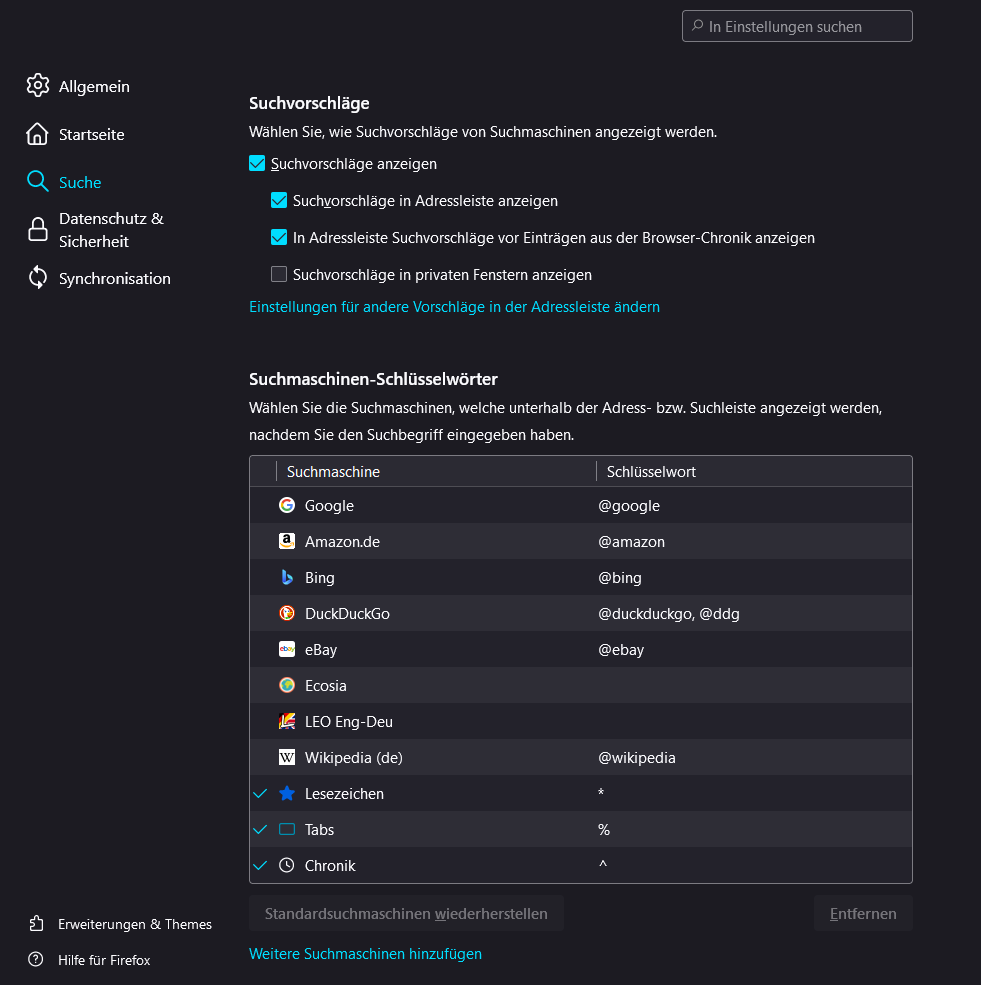The height and width of the screenshot is (985, 981).
Task: Open the Synchronisation settings category
Action: (114, 279)
